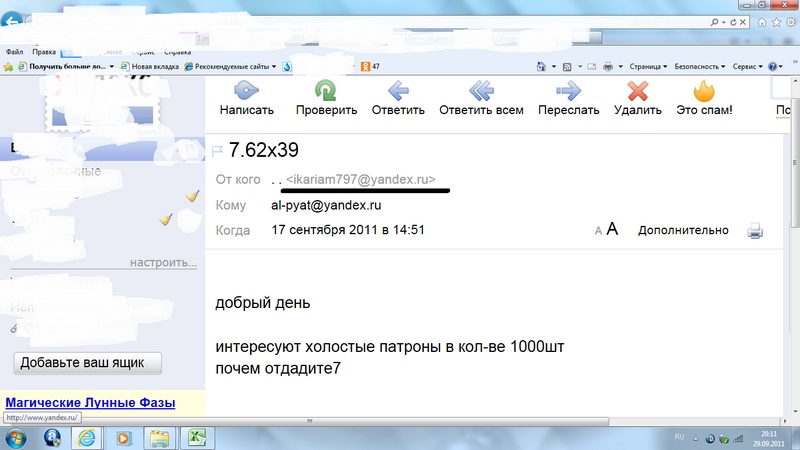Open Excel from the Windows taskbar
The image size is (800, 450).
coord(197,437)
